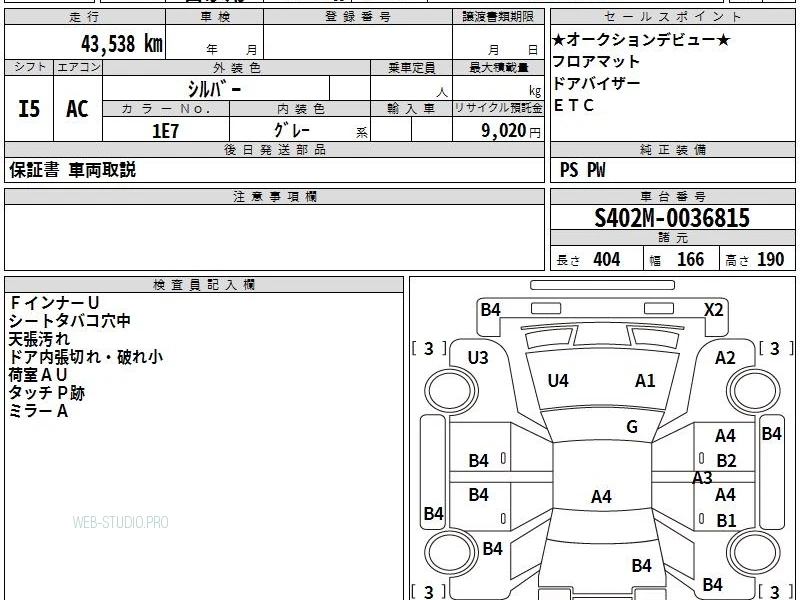
Task: Click the 天張汚れ note
Action: [x=39, y=339]
